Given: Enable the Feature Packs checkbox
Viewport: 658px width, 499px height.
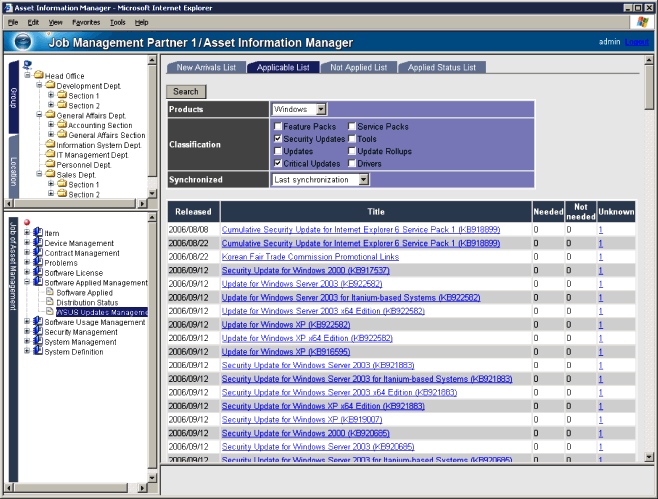Looking at the screenshot, I should (278, 127).
